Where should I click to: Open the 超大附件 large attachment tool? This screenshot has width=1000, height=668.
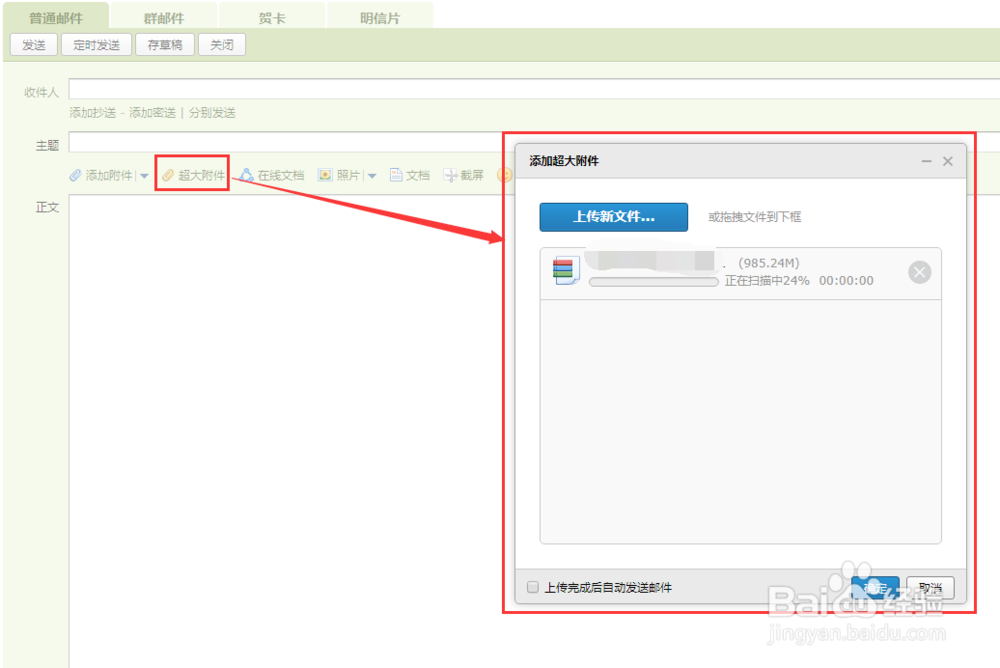(192, 174)
